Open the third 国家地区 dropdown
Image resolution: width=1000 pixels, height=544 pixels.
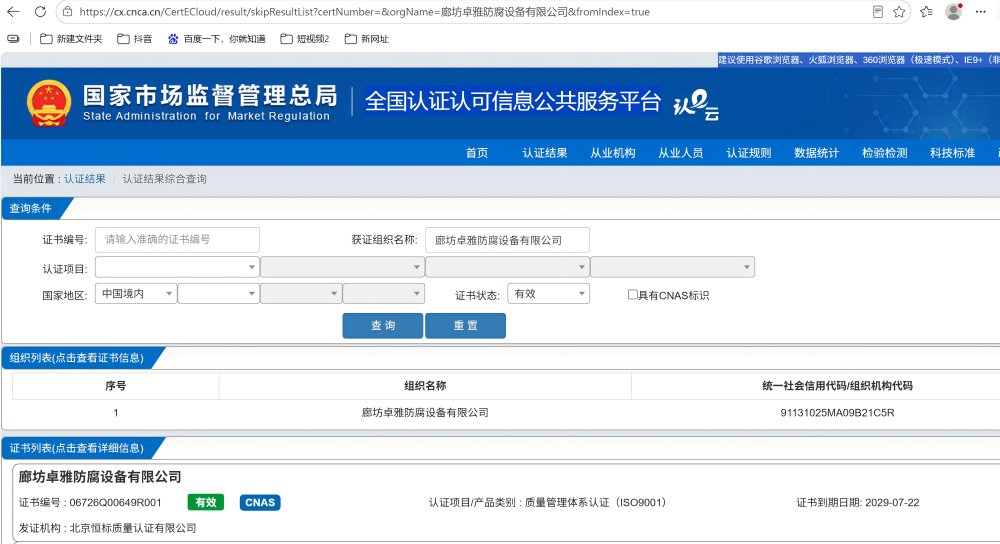point(301,293)
